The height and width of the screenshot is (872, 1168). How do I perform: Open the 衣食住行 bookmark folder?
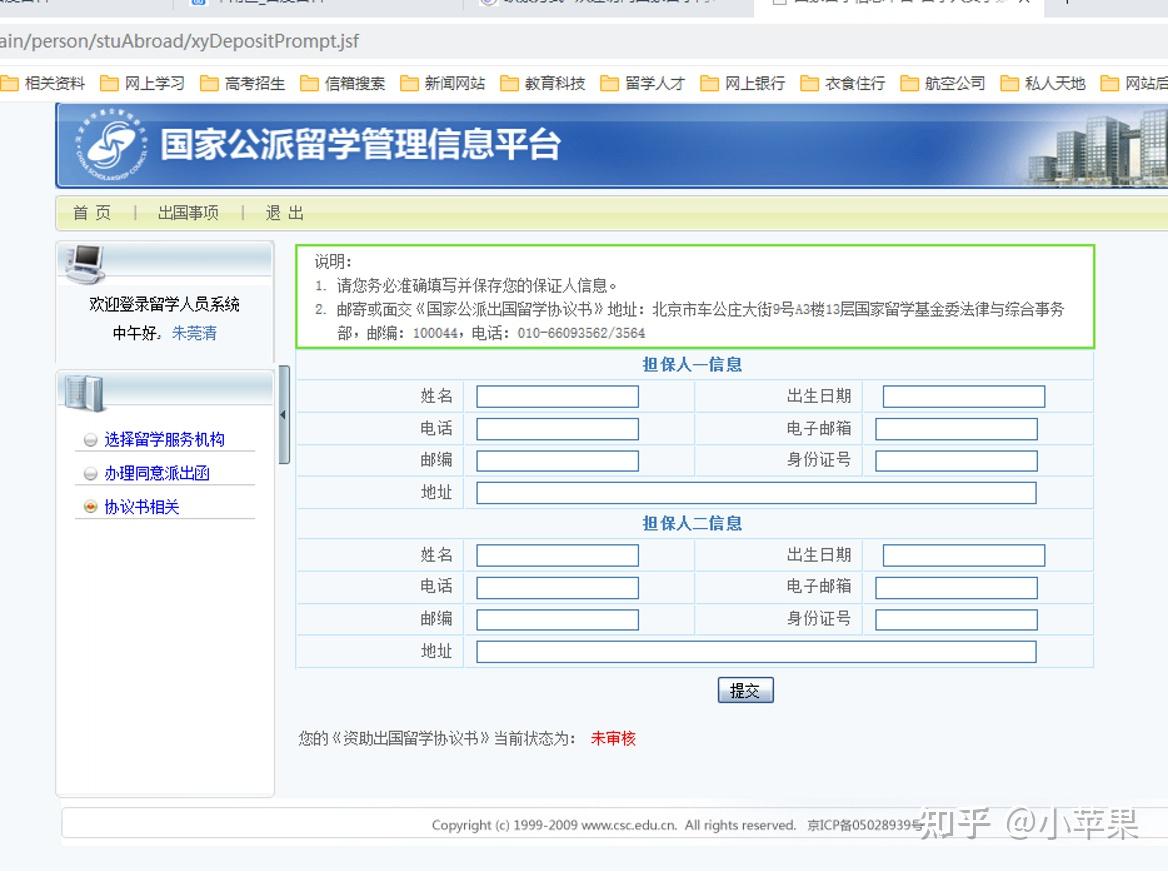(x=842, y=83)
